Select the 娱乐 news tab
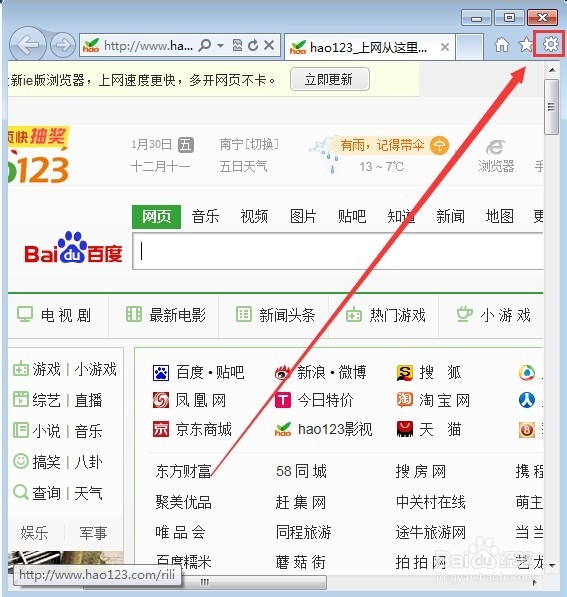 34,533
